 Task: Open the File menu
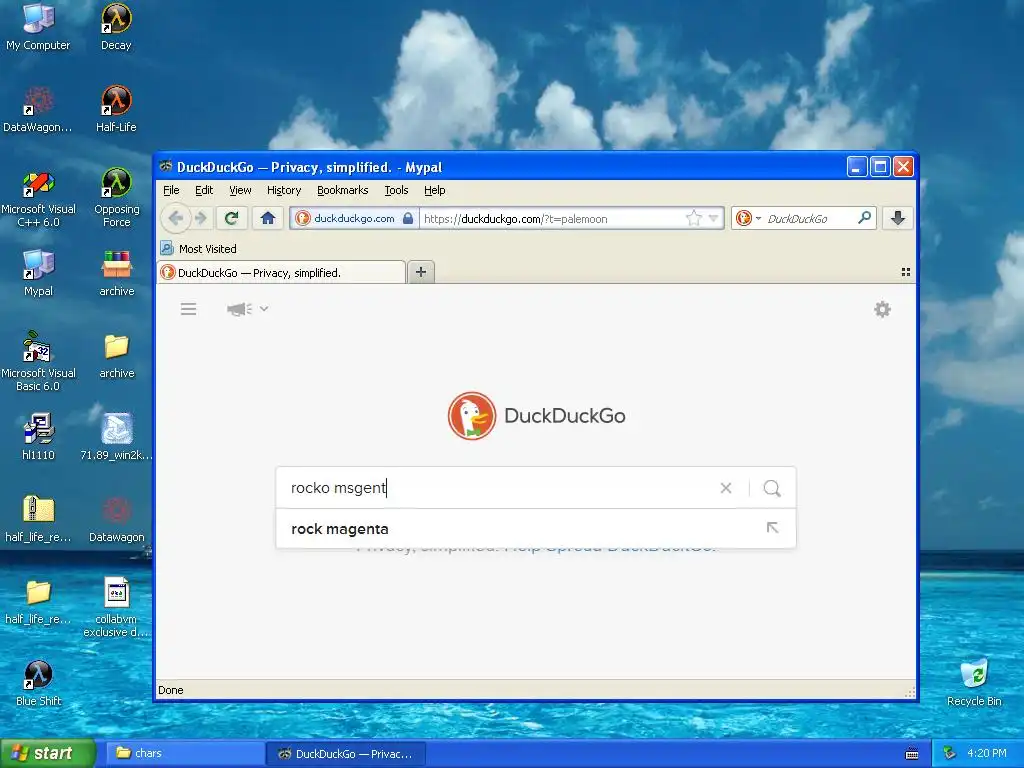click(x=171, y=190)
